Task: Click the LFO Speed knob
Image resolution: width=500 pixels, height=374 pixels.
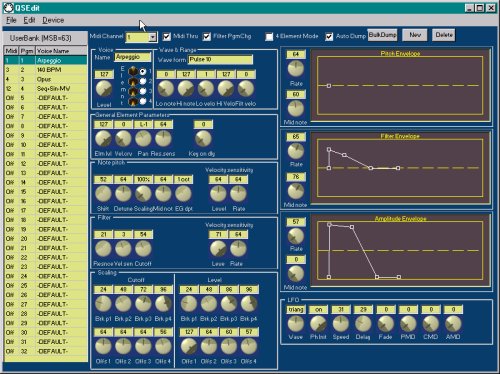Action: pyautogui.click(x=341, y=323)
